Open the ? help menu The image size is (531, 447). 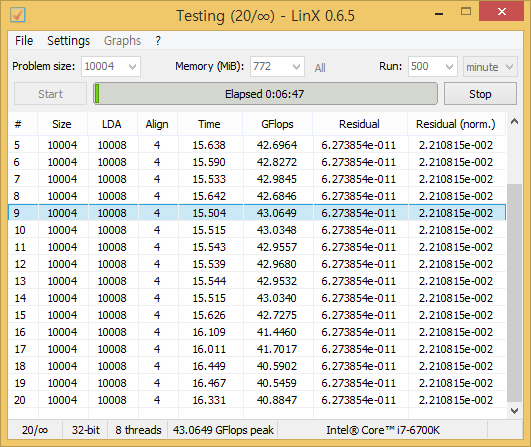tap(158, 41)
